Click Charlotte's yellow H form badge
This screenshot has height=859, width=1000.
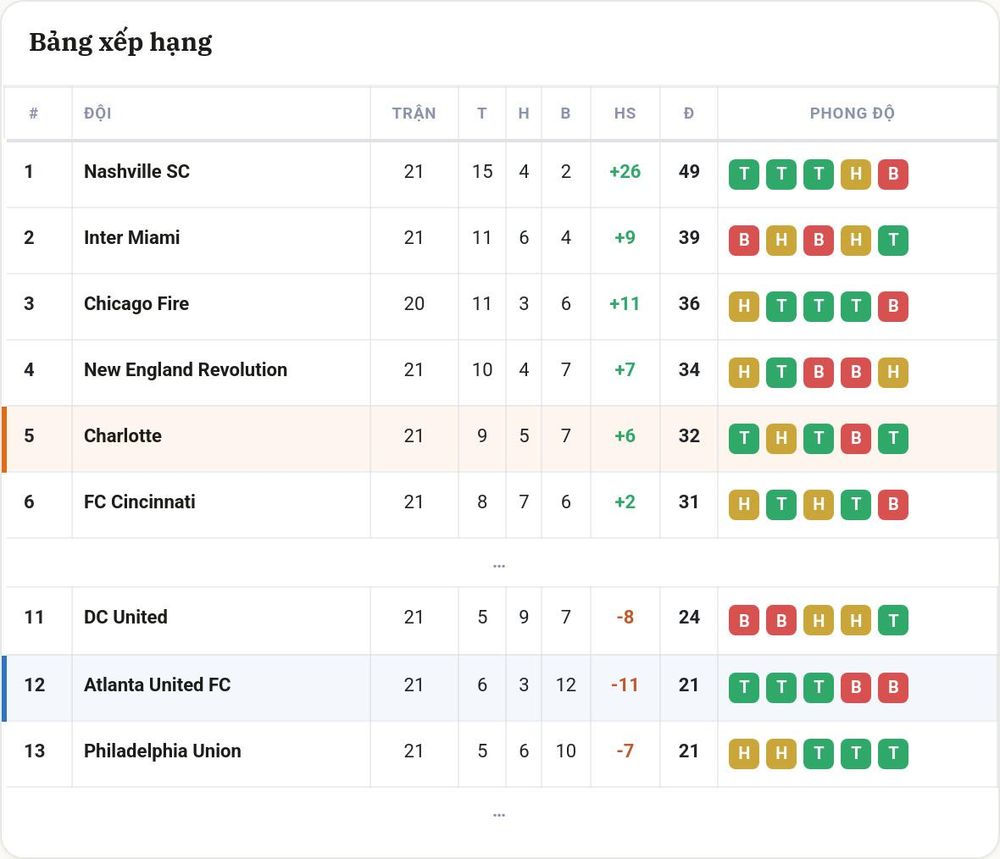(781, 438)
